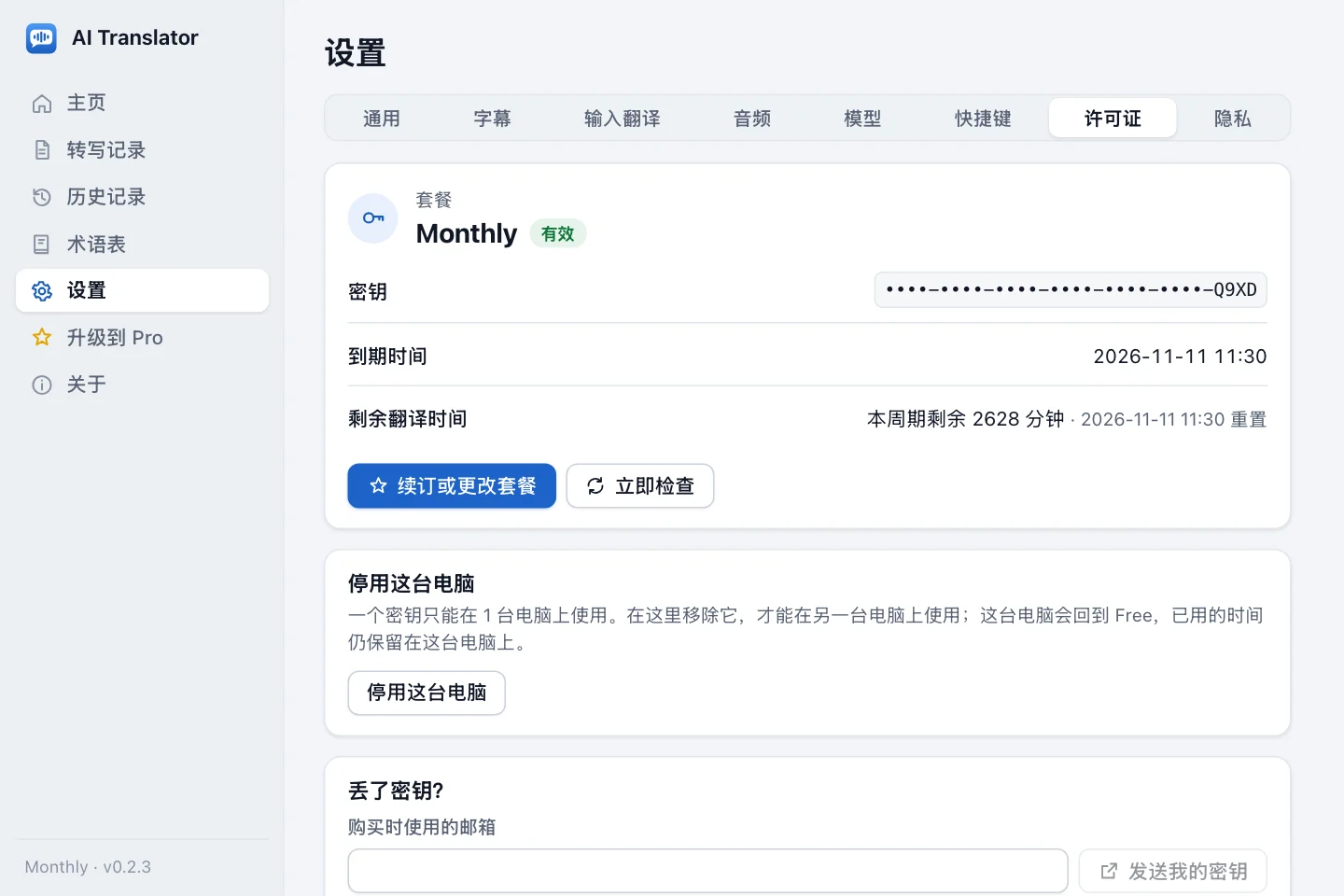Click the 本周期剩余 2628 分钟 text
Image resolution: width=1344 pixels, height=896 pixels.
coord(966,419)
